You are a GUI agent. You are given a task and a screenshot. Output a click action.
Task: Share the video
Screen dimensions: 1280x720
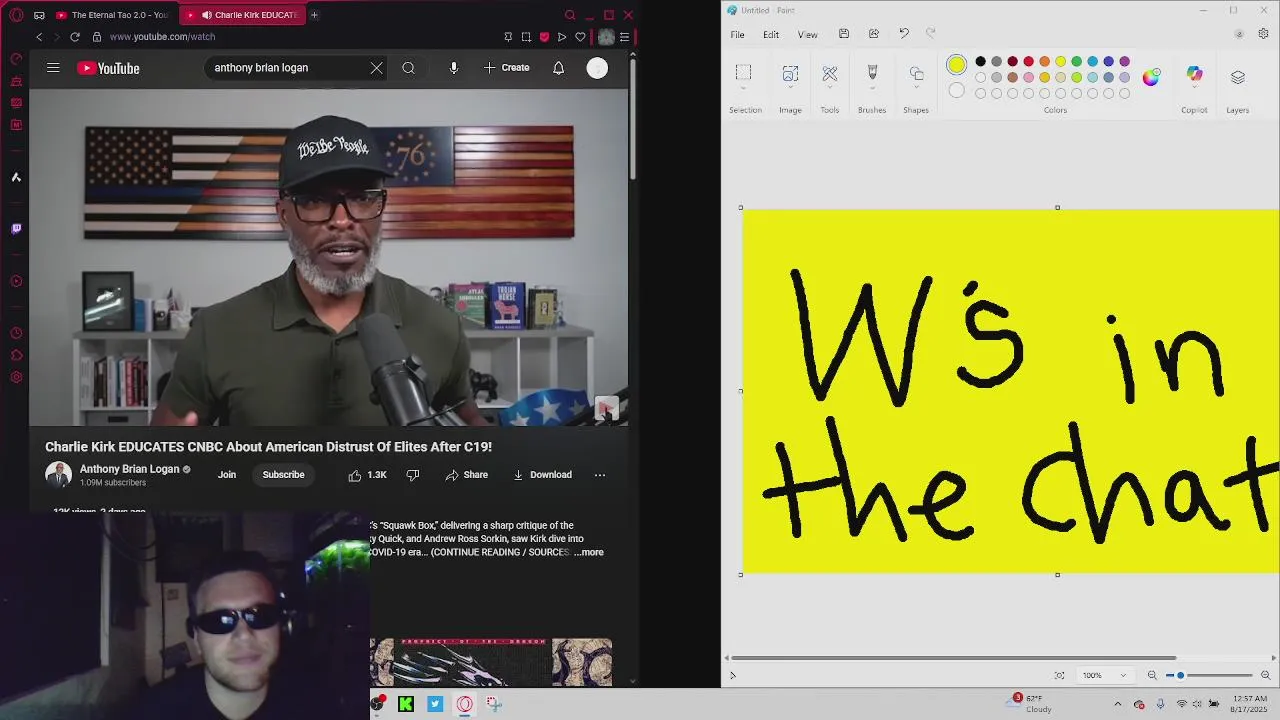coord(467,475)
